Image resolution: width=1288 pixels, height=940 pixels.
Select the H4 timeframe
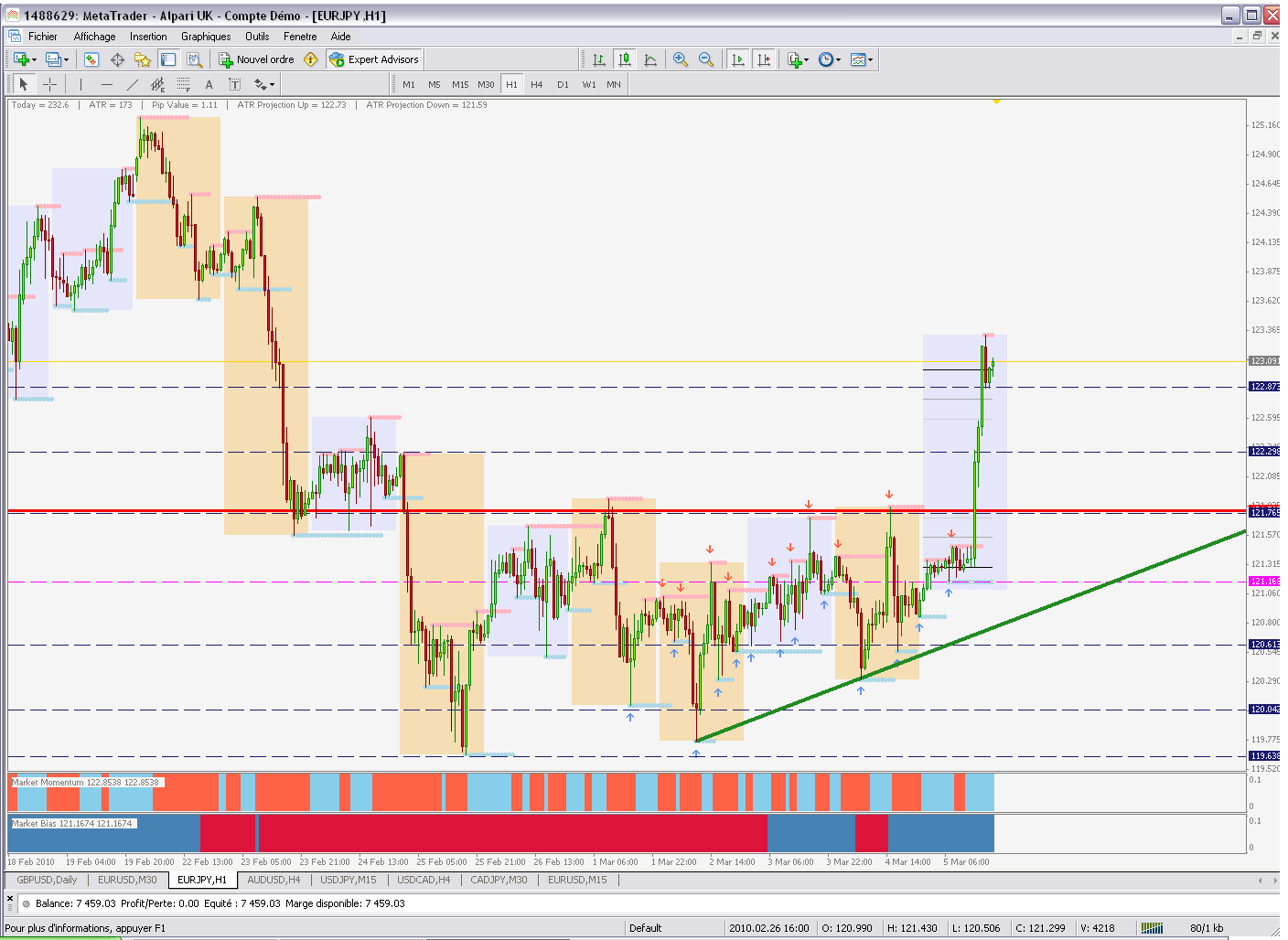click(537, 84)
